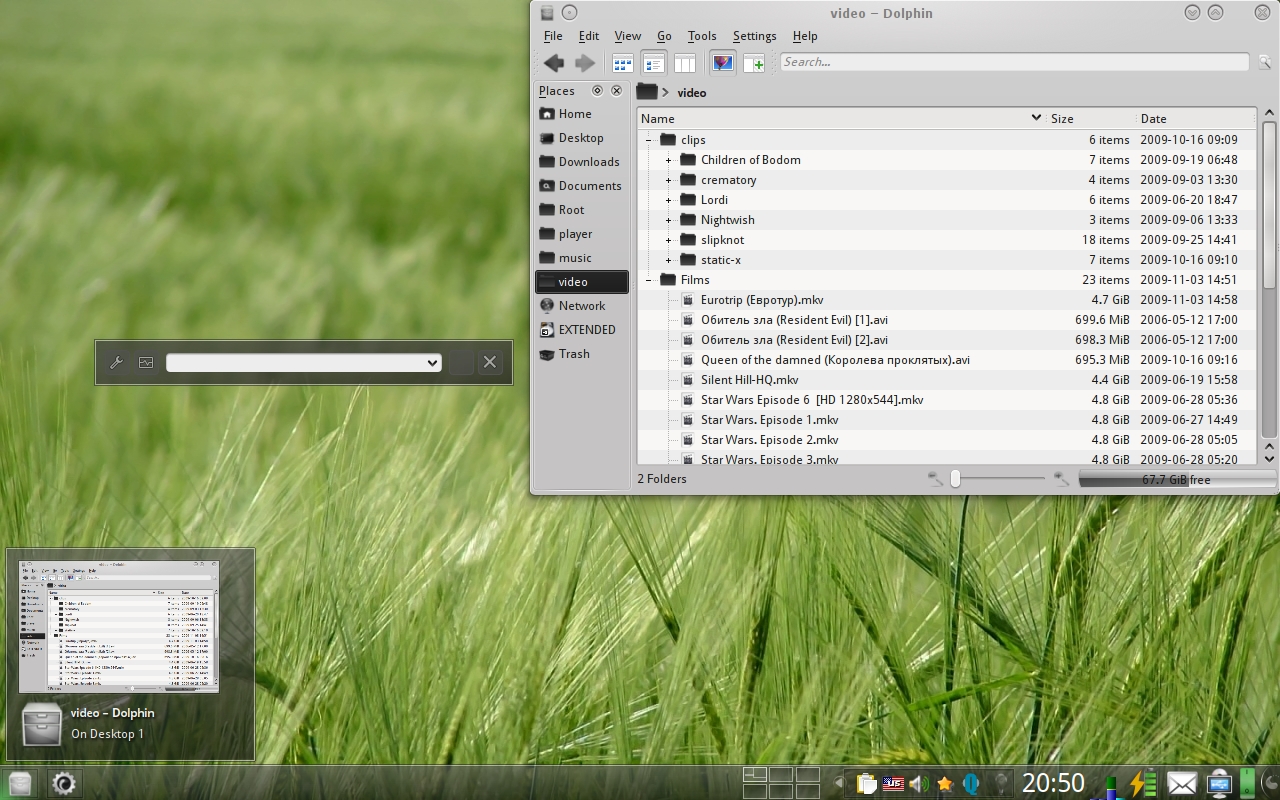
Task: Expand the static-x folder
Action: [669, 260]
